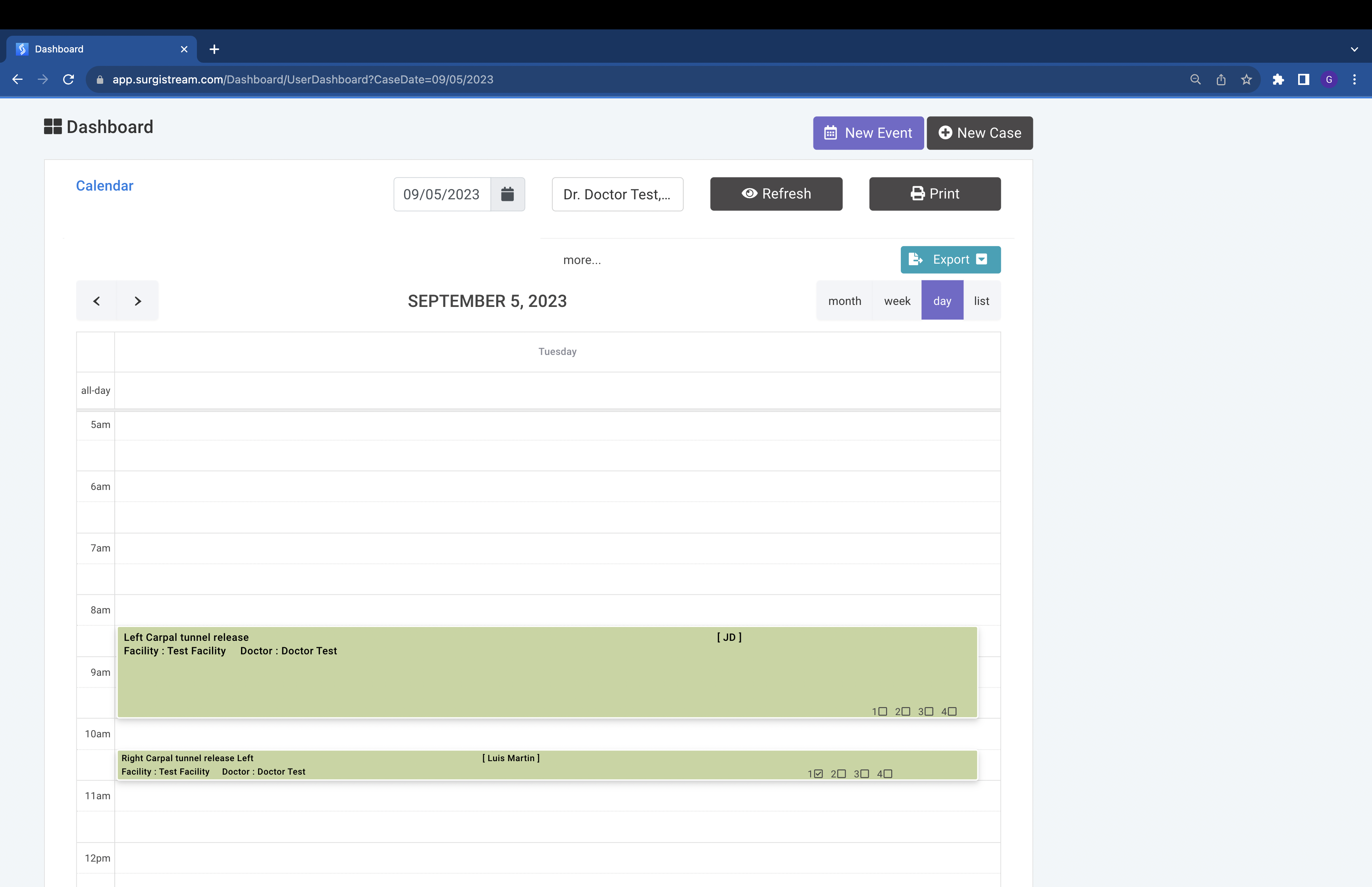Viewport: 1372px width, 887px height.
Task: Switch to list view
Action: tap(981, 301)
